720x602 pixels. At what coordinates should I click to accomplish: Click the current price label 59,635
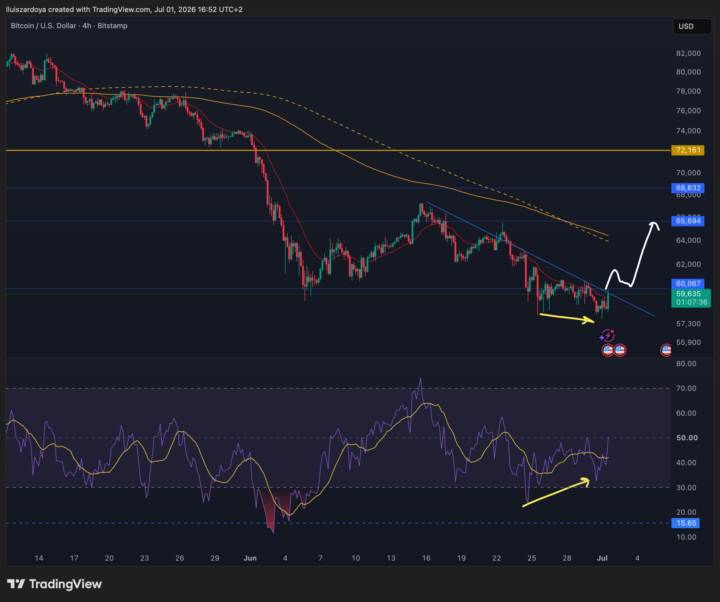tap(688, 294)
